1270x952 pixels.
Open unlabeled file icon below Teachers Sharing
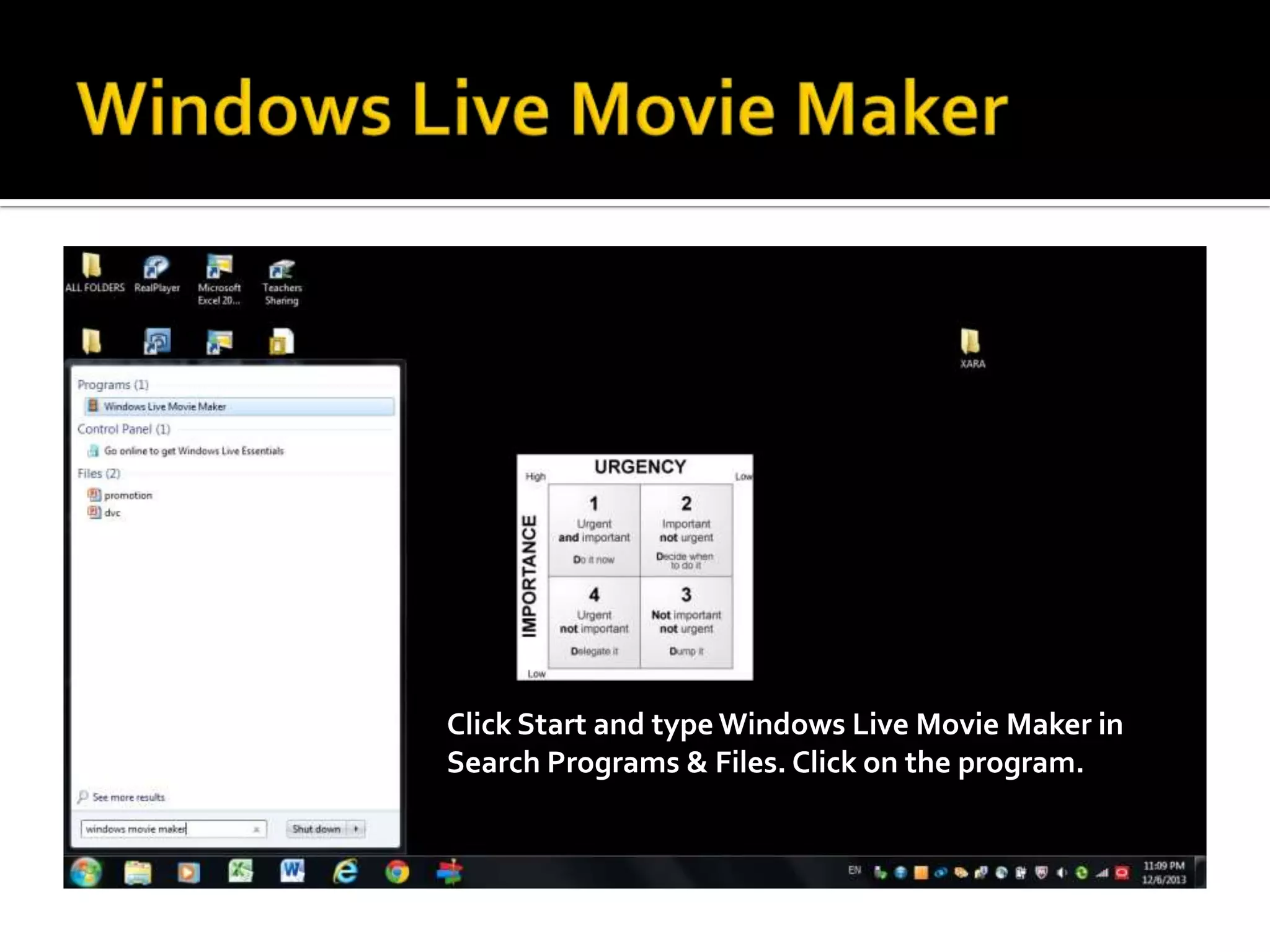(282, 342)
